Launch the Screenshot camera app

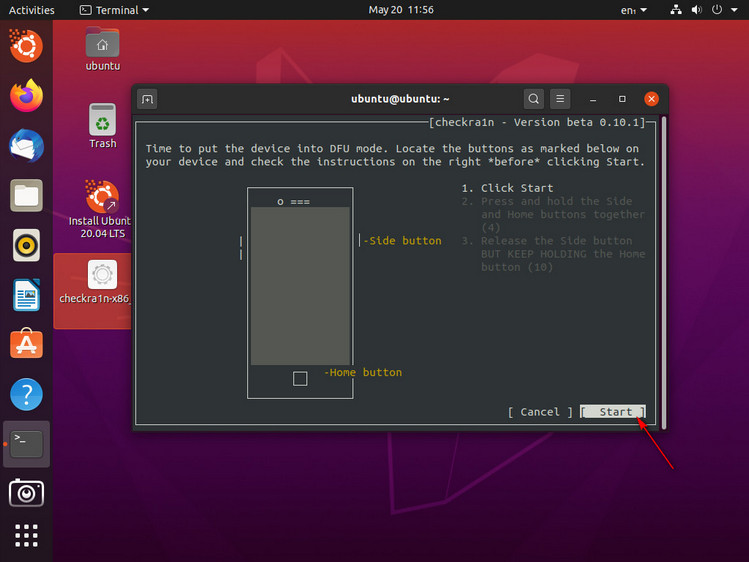[x=27, y=492]
